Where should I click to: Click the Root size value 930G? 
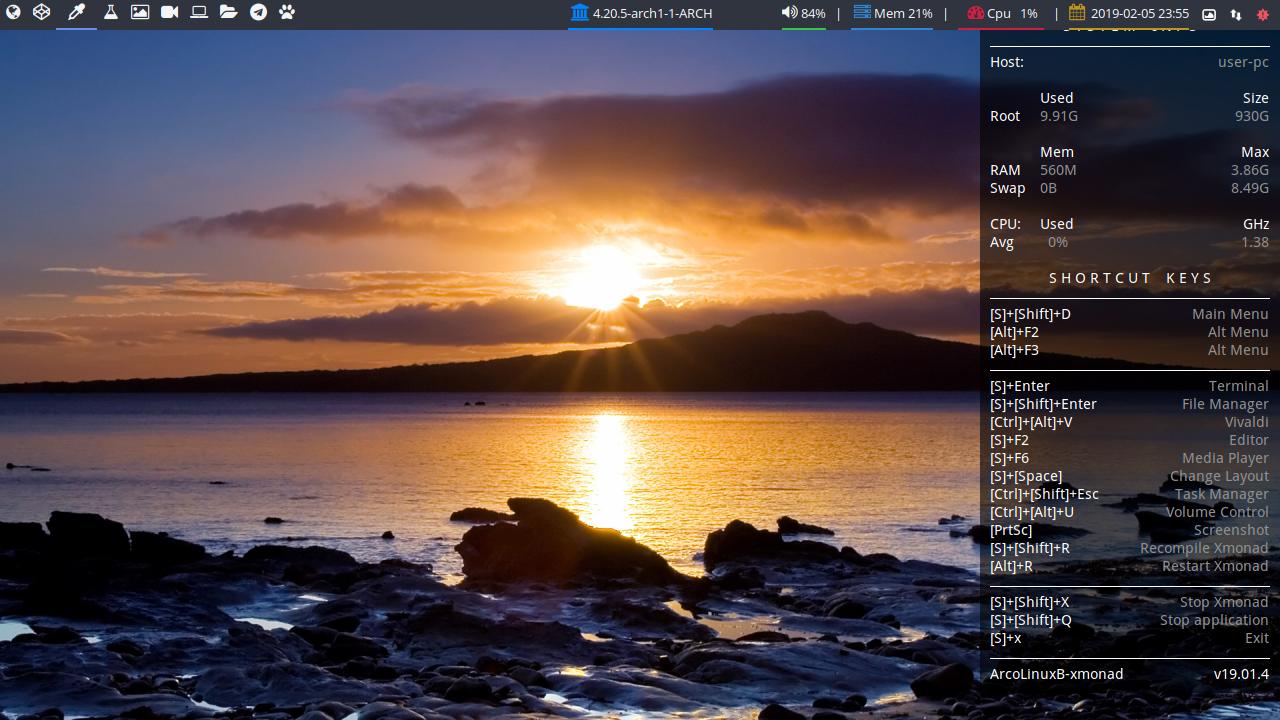(x=1252, y=116)
